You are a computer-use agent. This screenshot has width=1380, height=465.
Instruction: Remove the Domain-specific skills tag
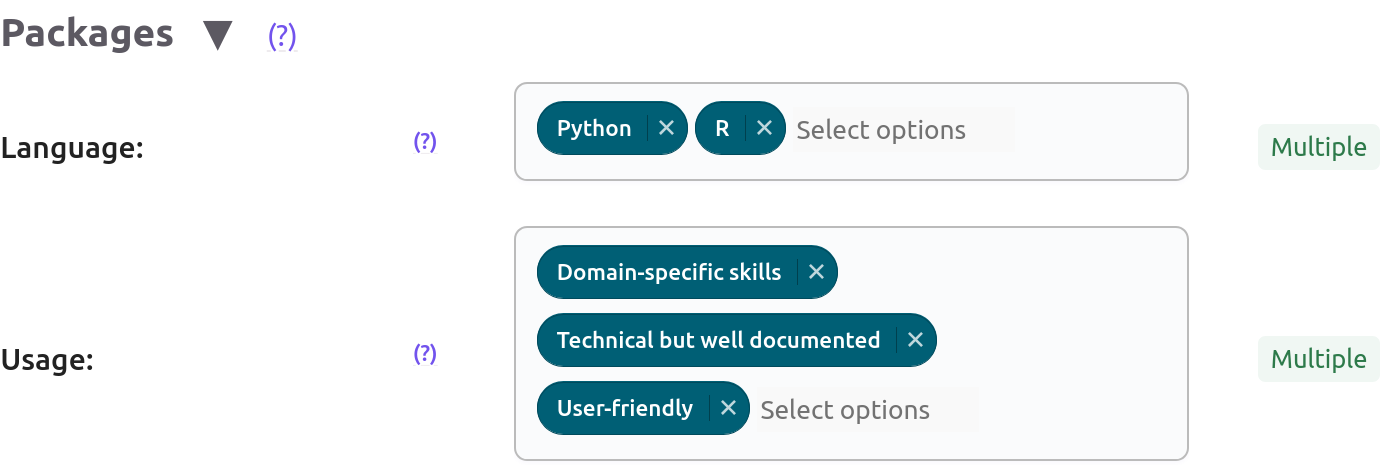pos(816,272)
